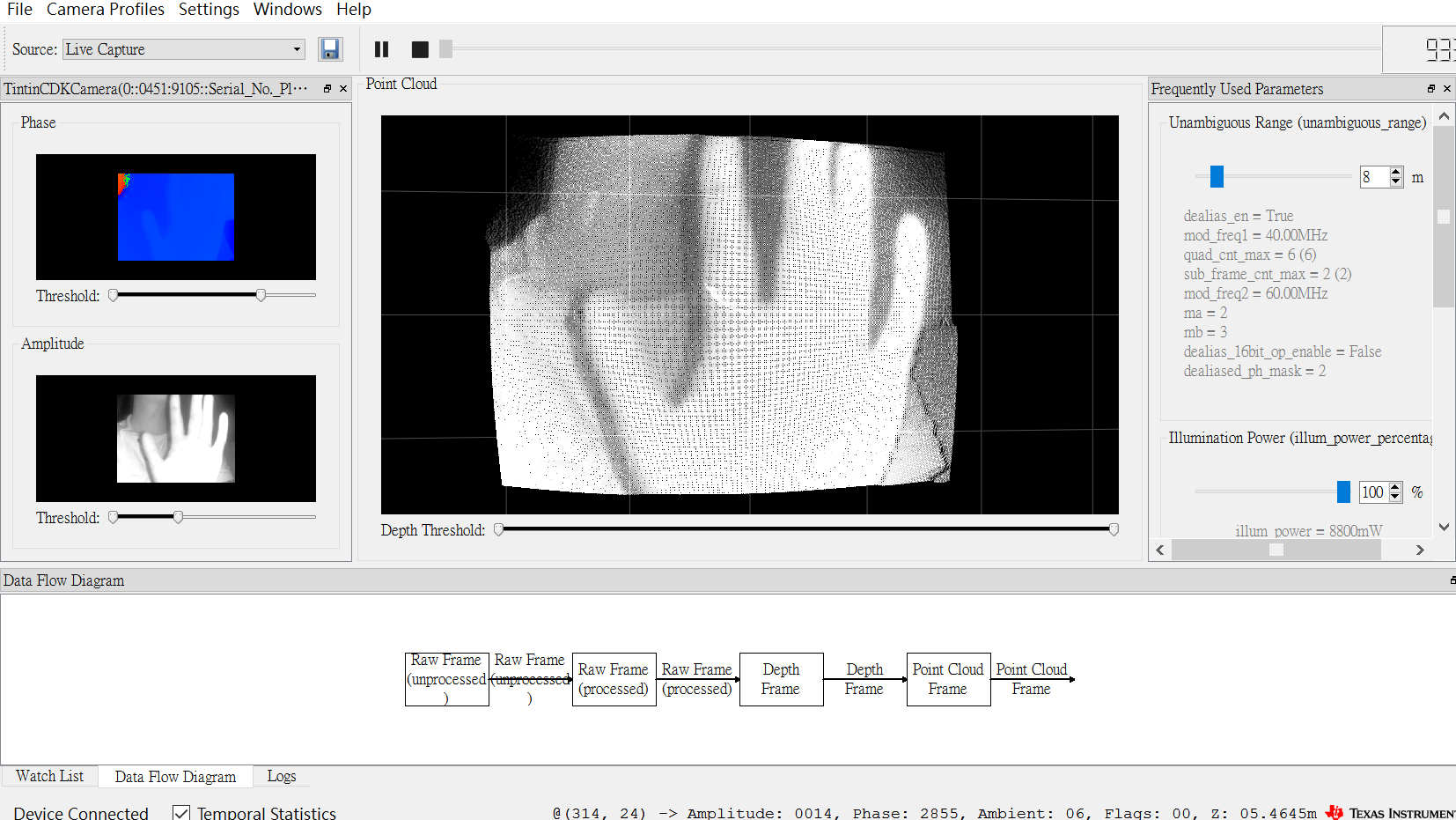Viewport: 1456px width, 820px height.
Task: Switch to the Logs tab
Action: (x=281, y=776)
